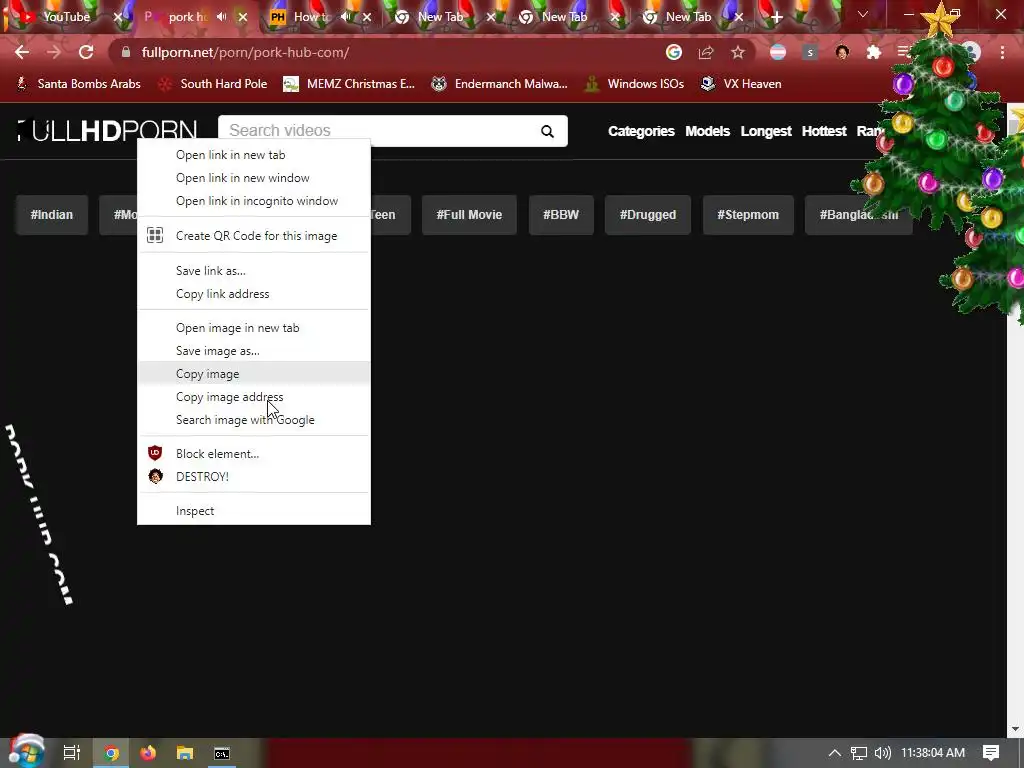Viewport: 1024px width, 768px height.
Task: Switch to Chrome on the taskbar
Action: point(111,753)
